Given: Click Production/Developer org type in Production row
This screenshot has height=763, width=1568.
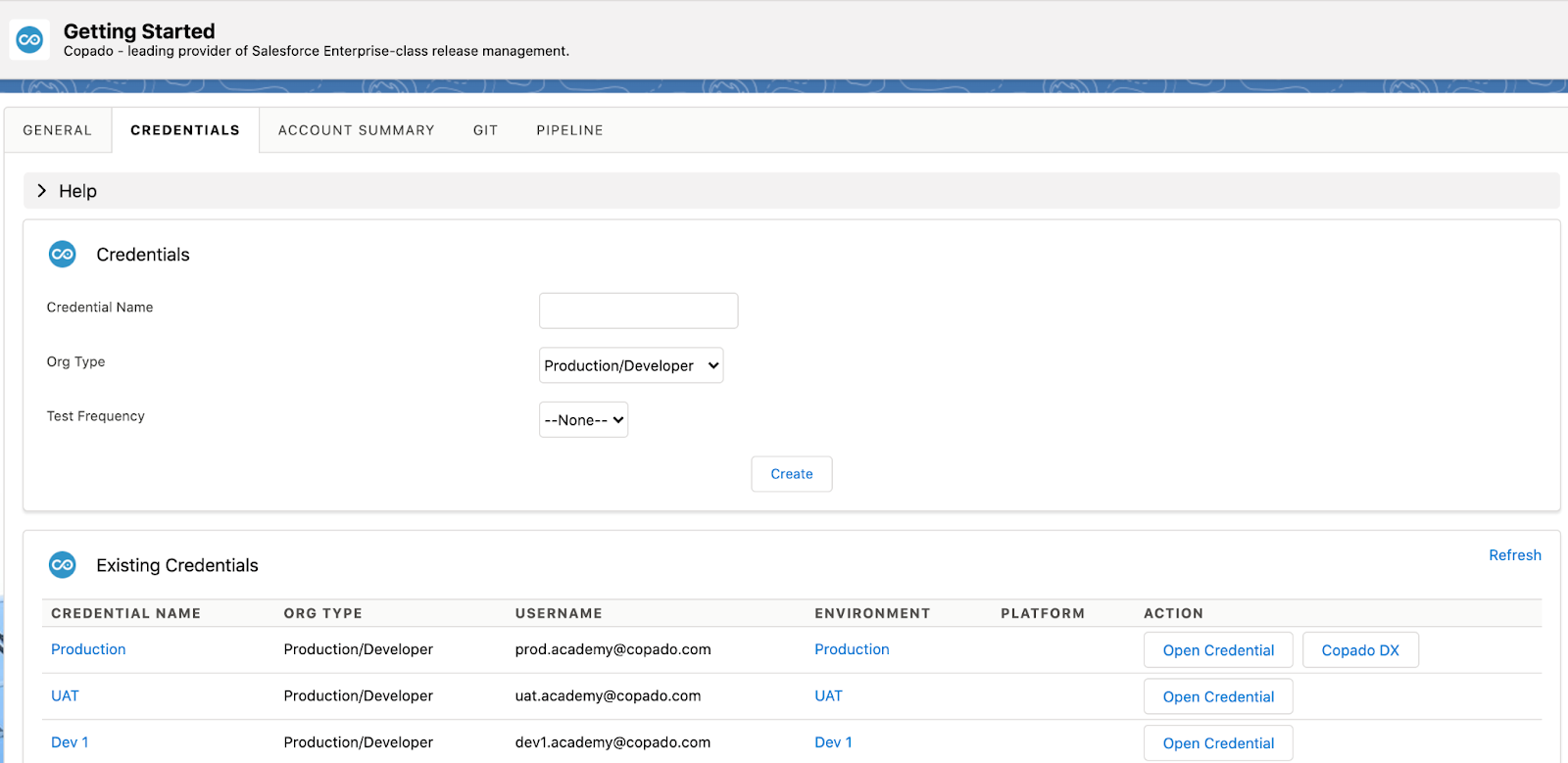Looking at the screenshot, I should [359, 649].
